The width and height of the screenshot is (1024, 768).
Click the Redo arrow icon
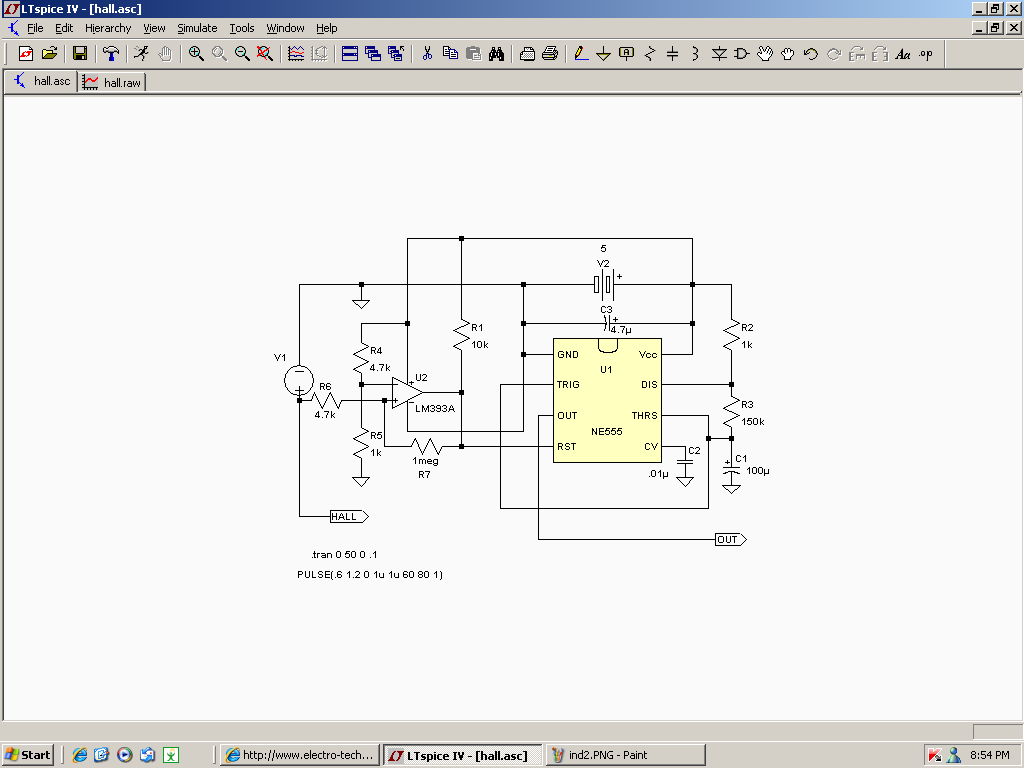tap(834, 54)
